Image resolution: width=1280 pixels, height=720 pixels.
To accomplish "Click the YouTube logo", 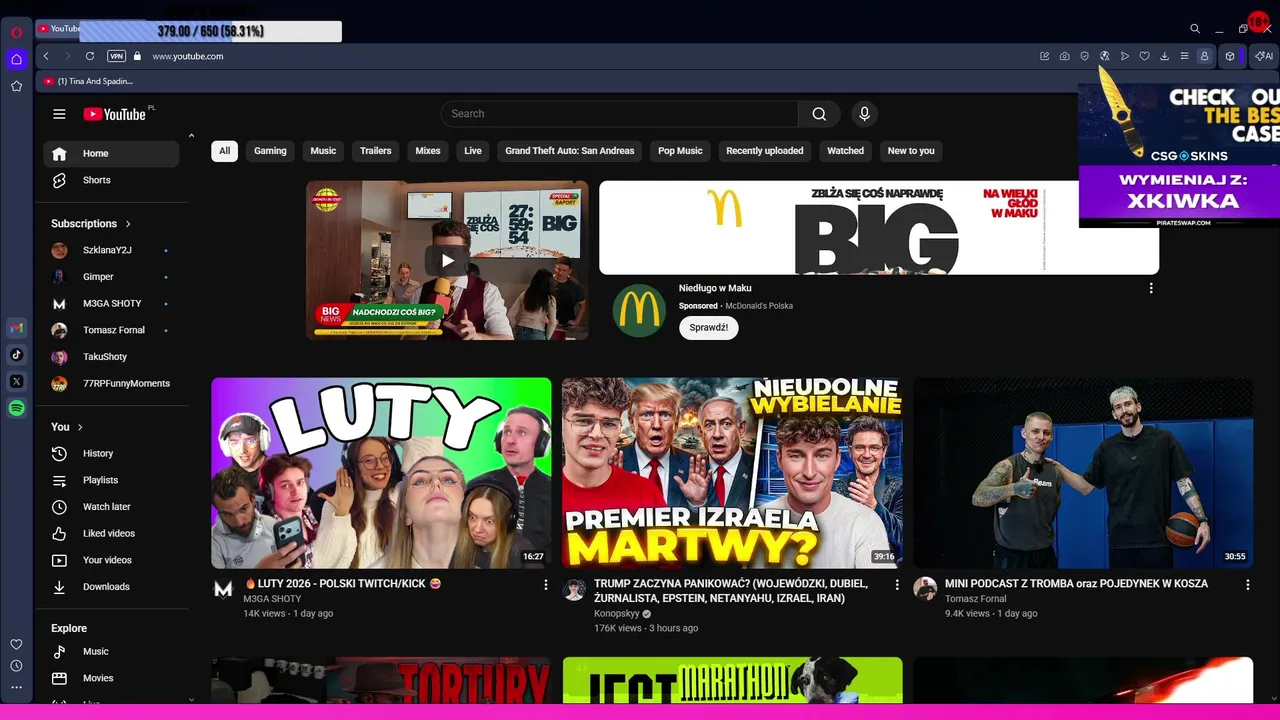I will 115,114.
